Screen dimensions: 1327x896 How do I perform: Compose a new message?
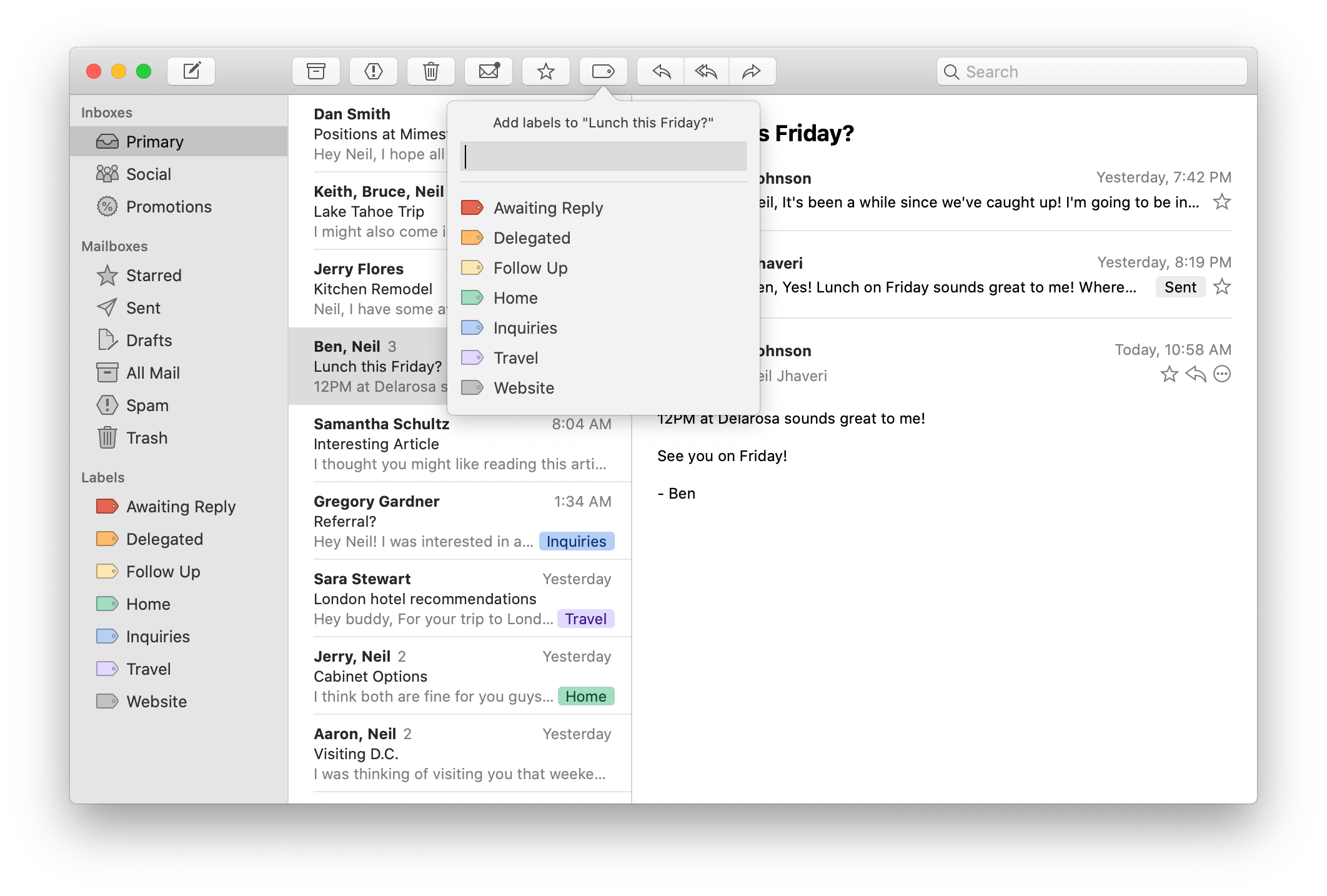click(x=191, y=71)
